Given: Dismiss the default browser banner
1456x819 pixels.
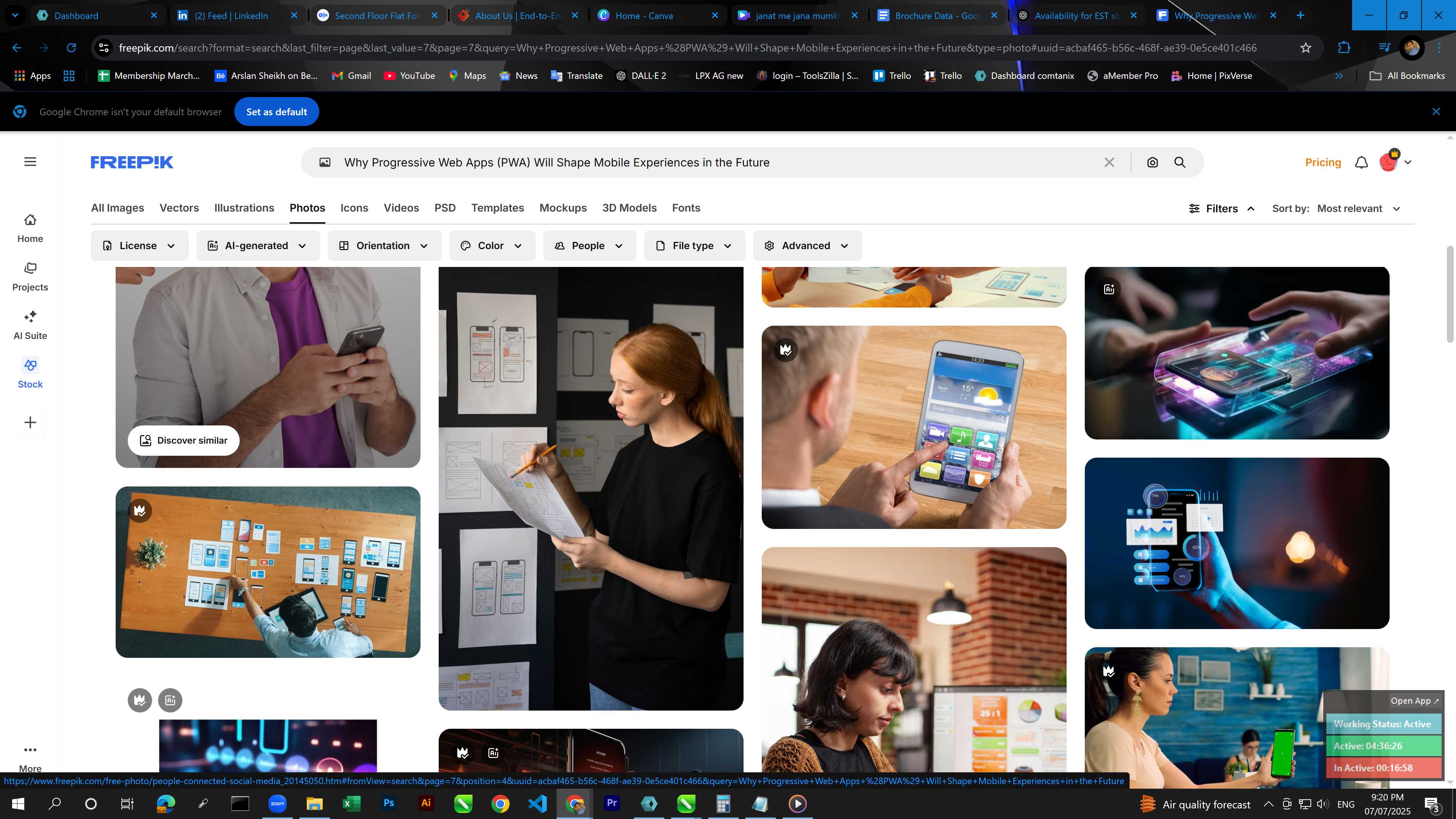Looking at the screenshot, I should 1436,111.
